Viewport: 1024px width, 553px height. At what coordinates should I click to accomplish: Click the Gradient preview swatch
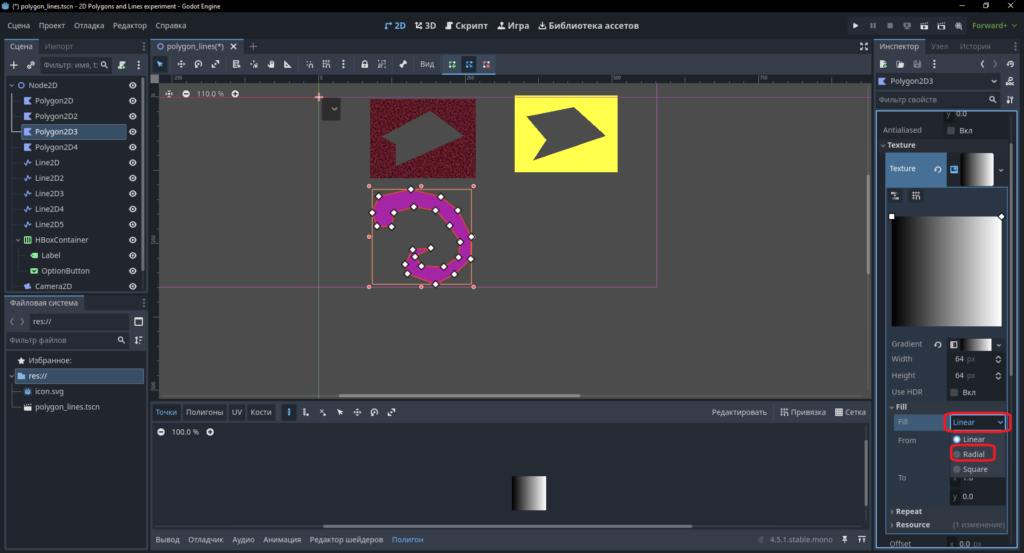point(976,345)
